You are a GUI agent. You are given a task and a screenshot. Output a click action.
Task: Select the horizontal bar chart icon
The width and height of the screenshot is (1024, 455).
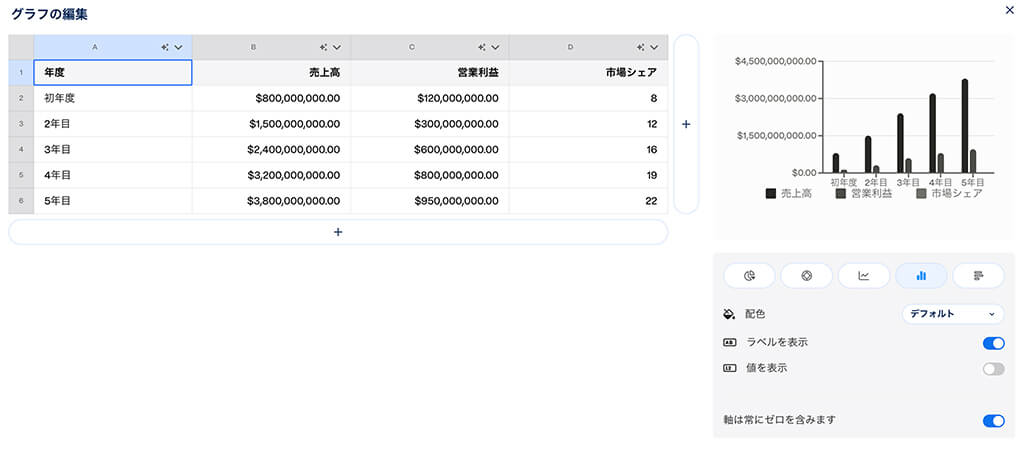tap(978, 276)
